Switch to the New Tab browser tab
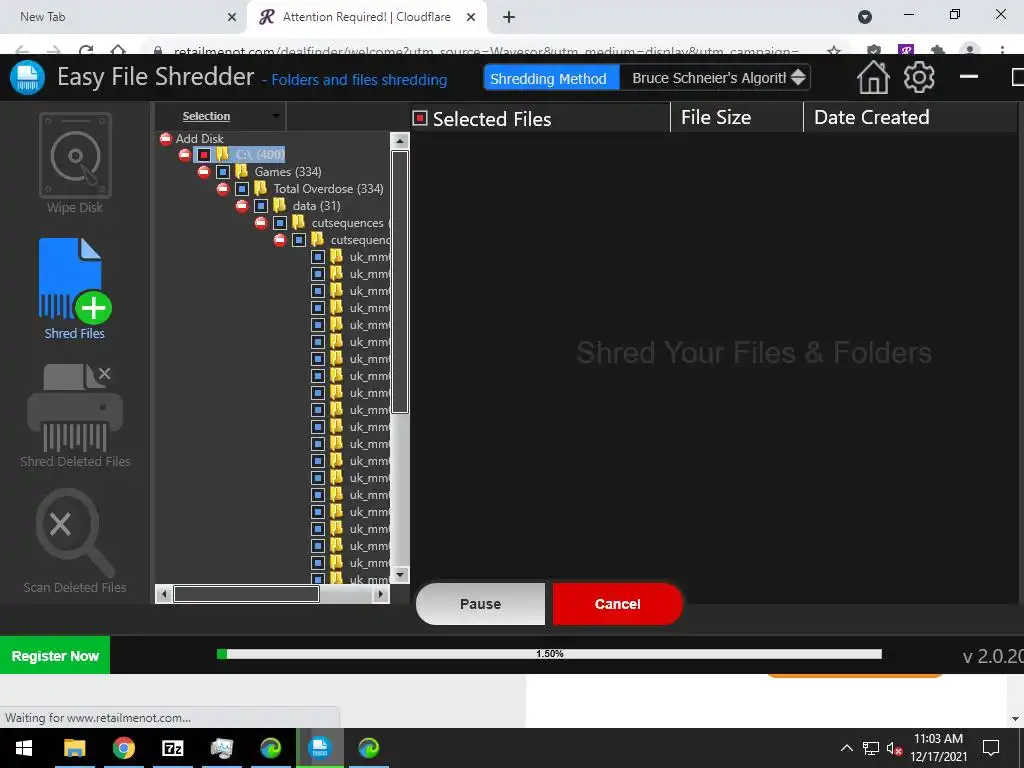The height and width of the screenshot is (768, 1024). coord(124,17)
